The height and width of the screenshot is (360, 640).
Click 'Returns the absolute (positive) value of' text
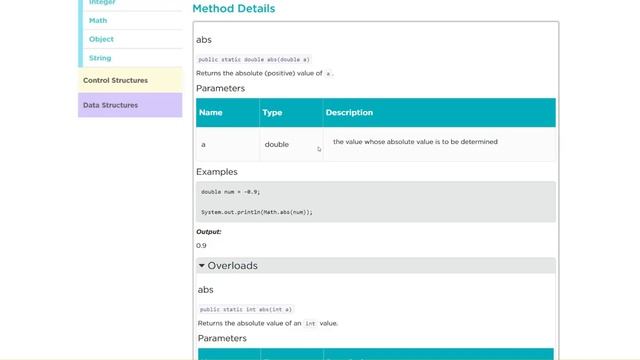click(259, 73)
